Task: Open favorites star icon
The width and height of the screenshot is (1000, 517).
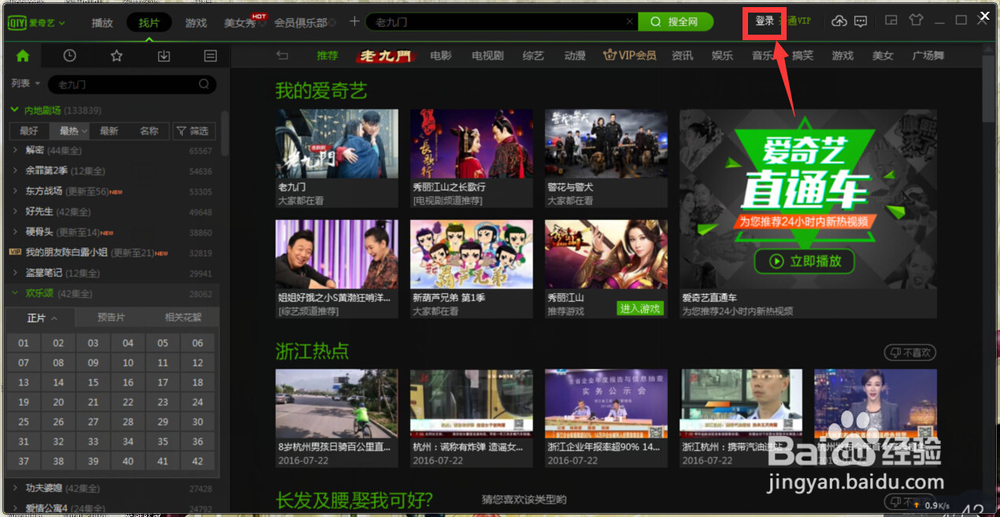Action: click(x=117, y=56)
